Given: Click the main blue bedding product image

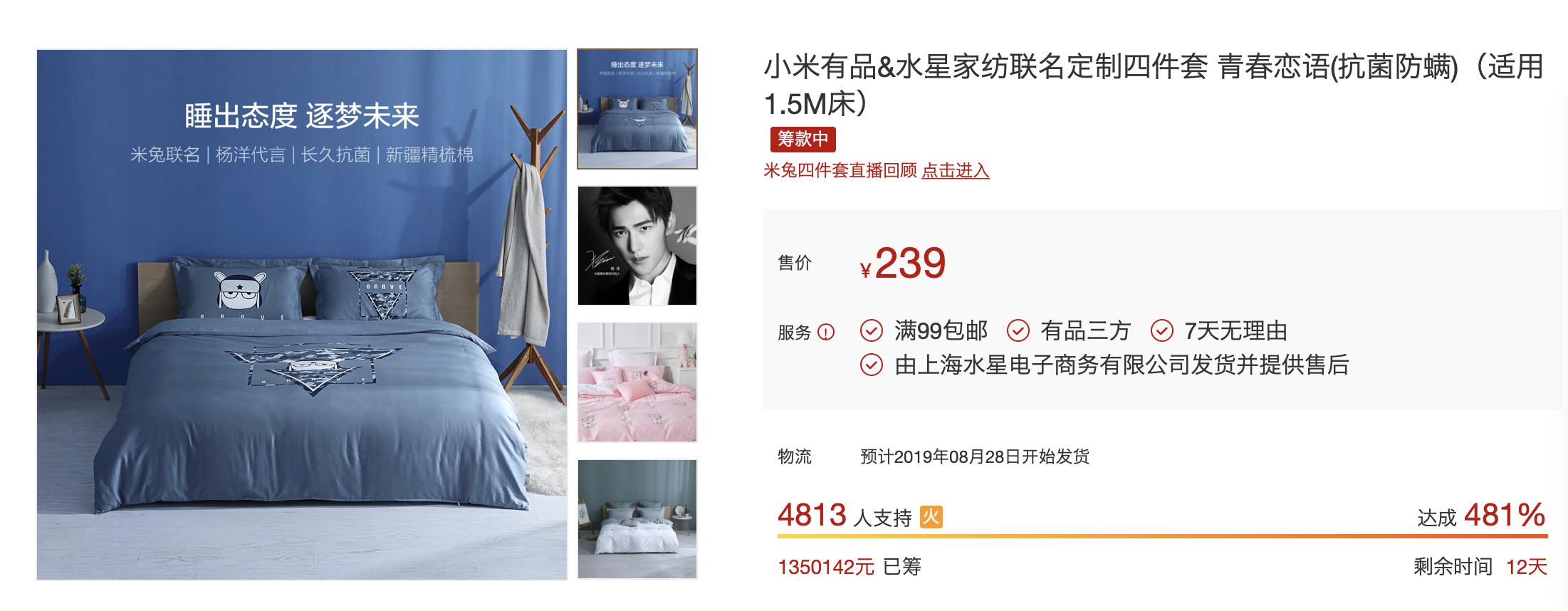Looking at the screenshot, I should click(302, 314).
